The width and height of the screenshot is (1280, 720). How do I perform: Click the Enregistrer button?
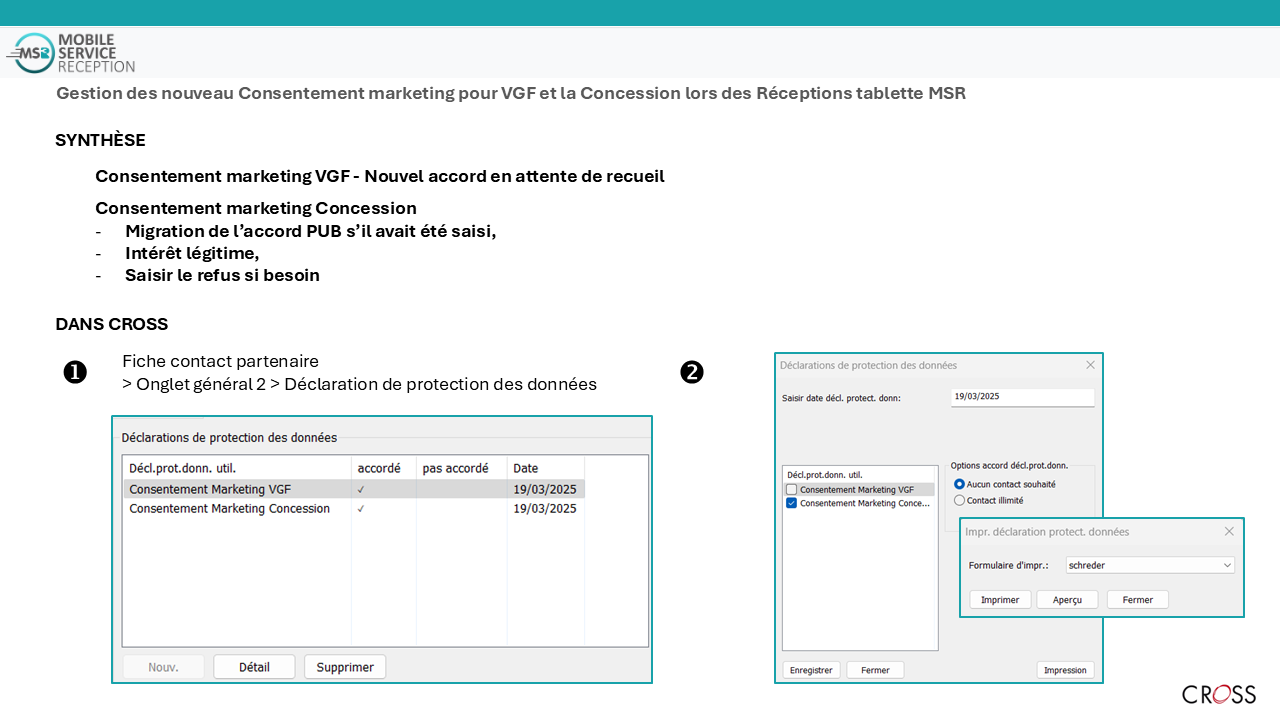(811, 670)
